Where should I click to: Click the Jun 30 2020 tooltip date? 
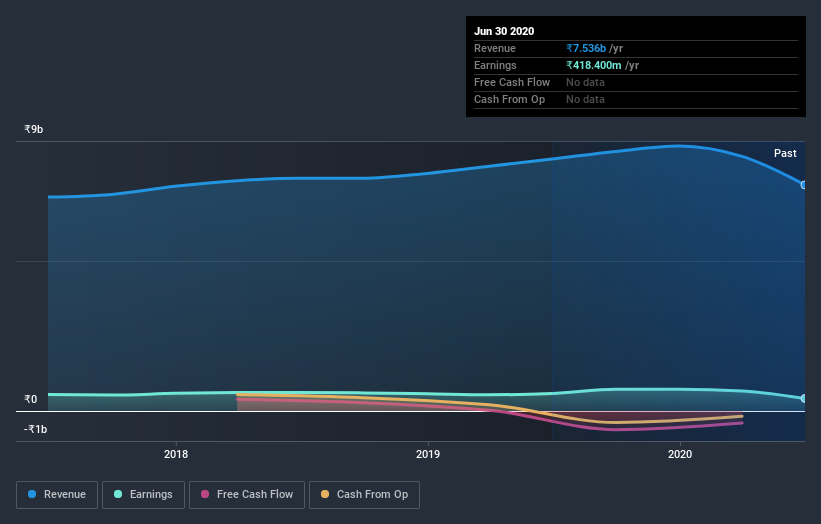tap(504, 31)
